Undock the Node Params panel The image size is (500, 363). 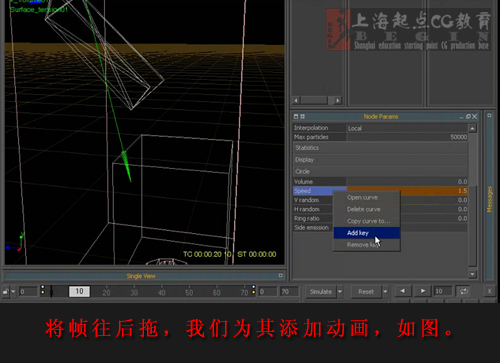[468, 116]
